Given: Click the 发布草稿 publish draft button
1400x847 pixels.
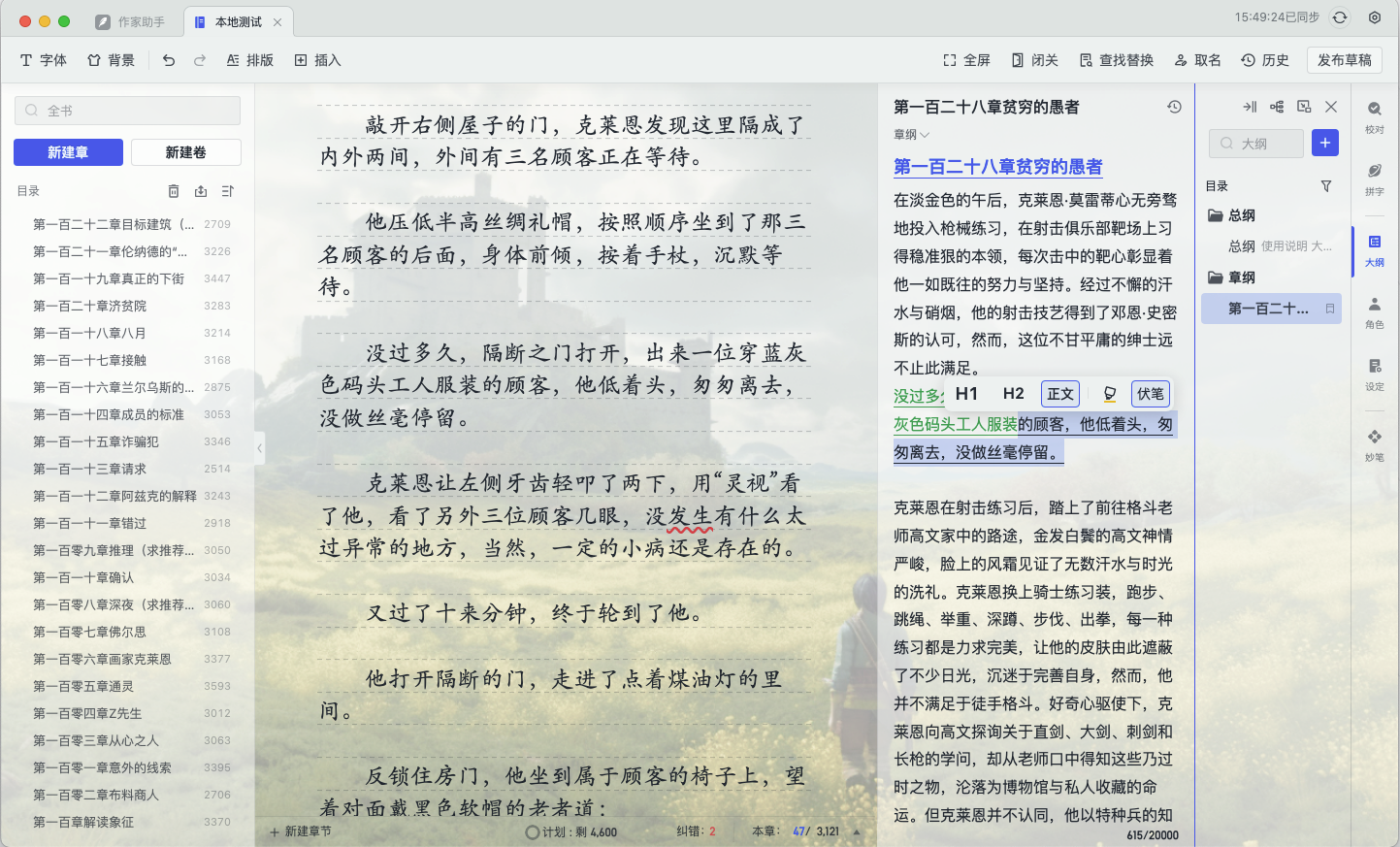Looking at the screenshot, I should [x=1345, y=60].
